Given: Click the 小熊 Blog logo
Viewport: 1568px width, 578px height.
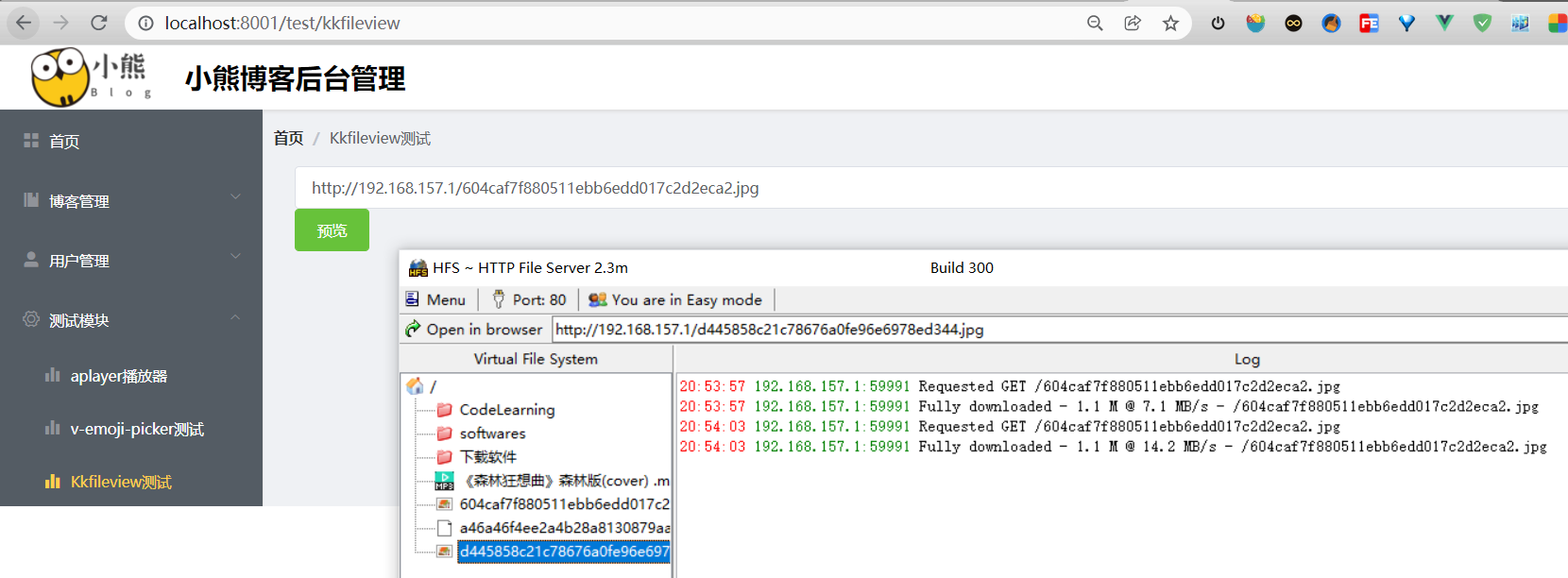Looking at the screenshot, I should click(x=91, y=77).
